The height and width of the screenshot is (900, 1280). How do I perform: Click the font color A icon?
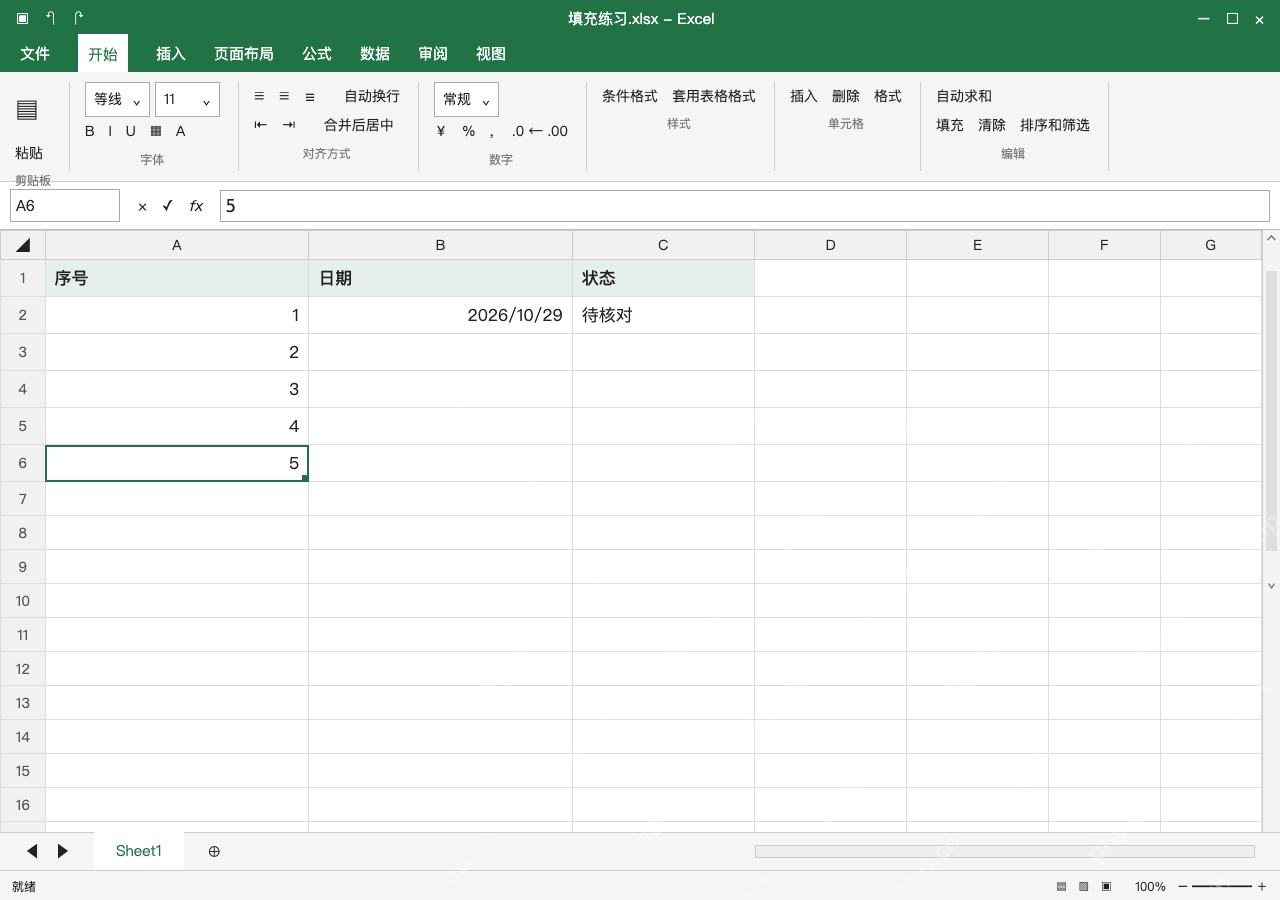pyautogui.click(x=181, y=131)
